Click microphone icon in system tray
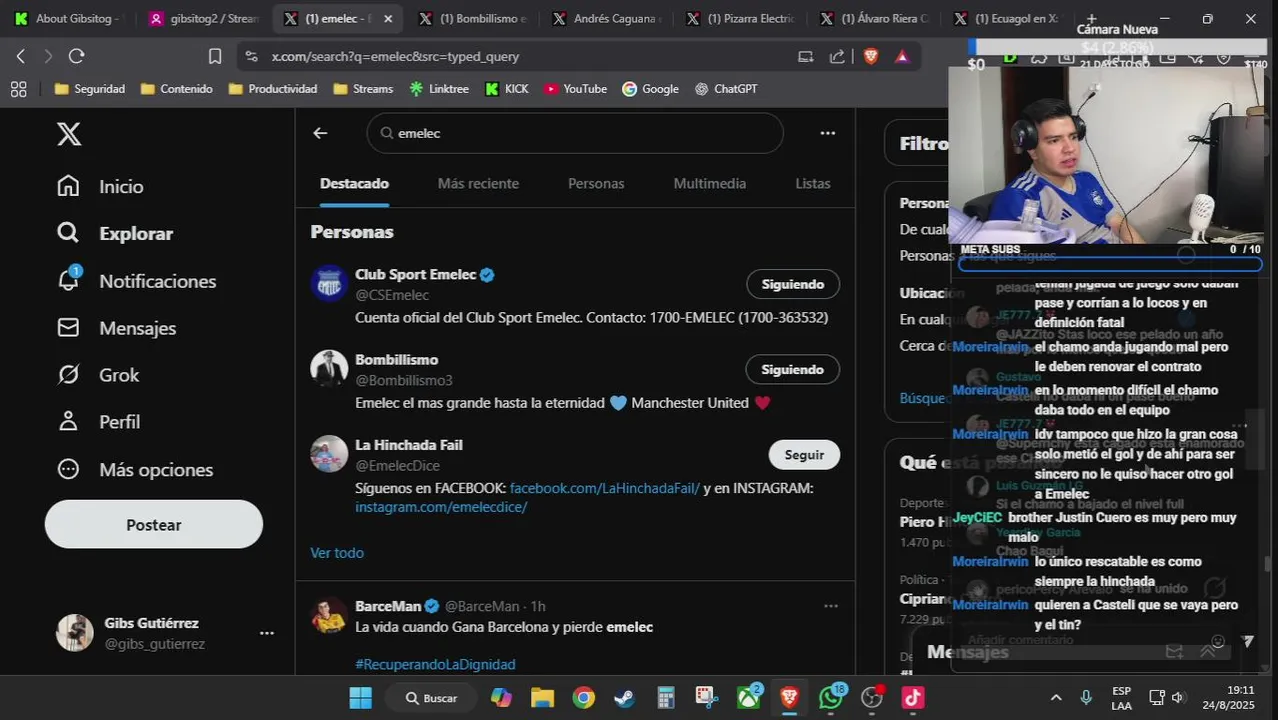1278x720 pixels. (1086, 698)
